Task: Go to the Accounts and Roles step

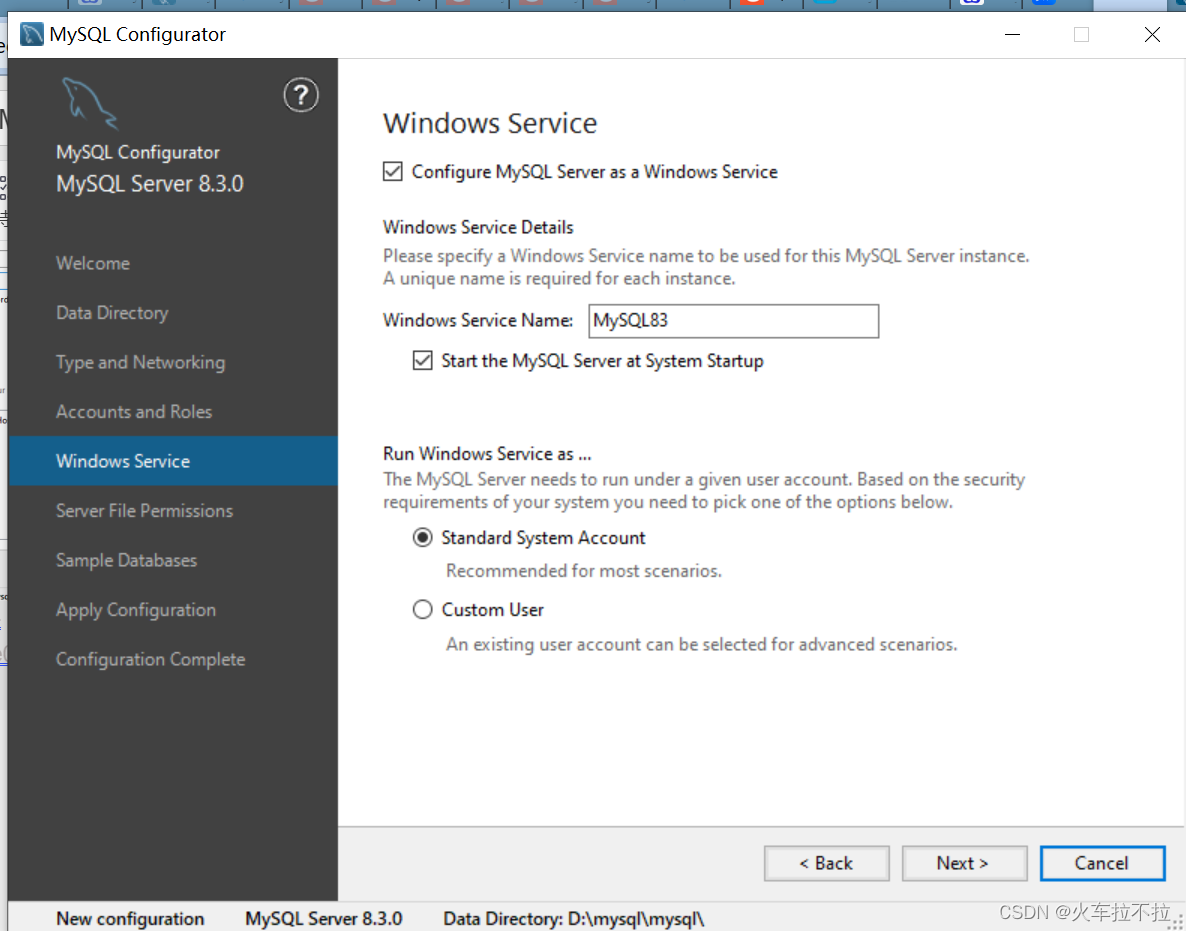Action: point(173,411)
